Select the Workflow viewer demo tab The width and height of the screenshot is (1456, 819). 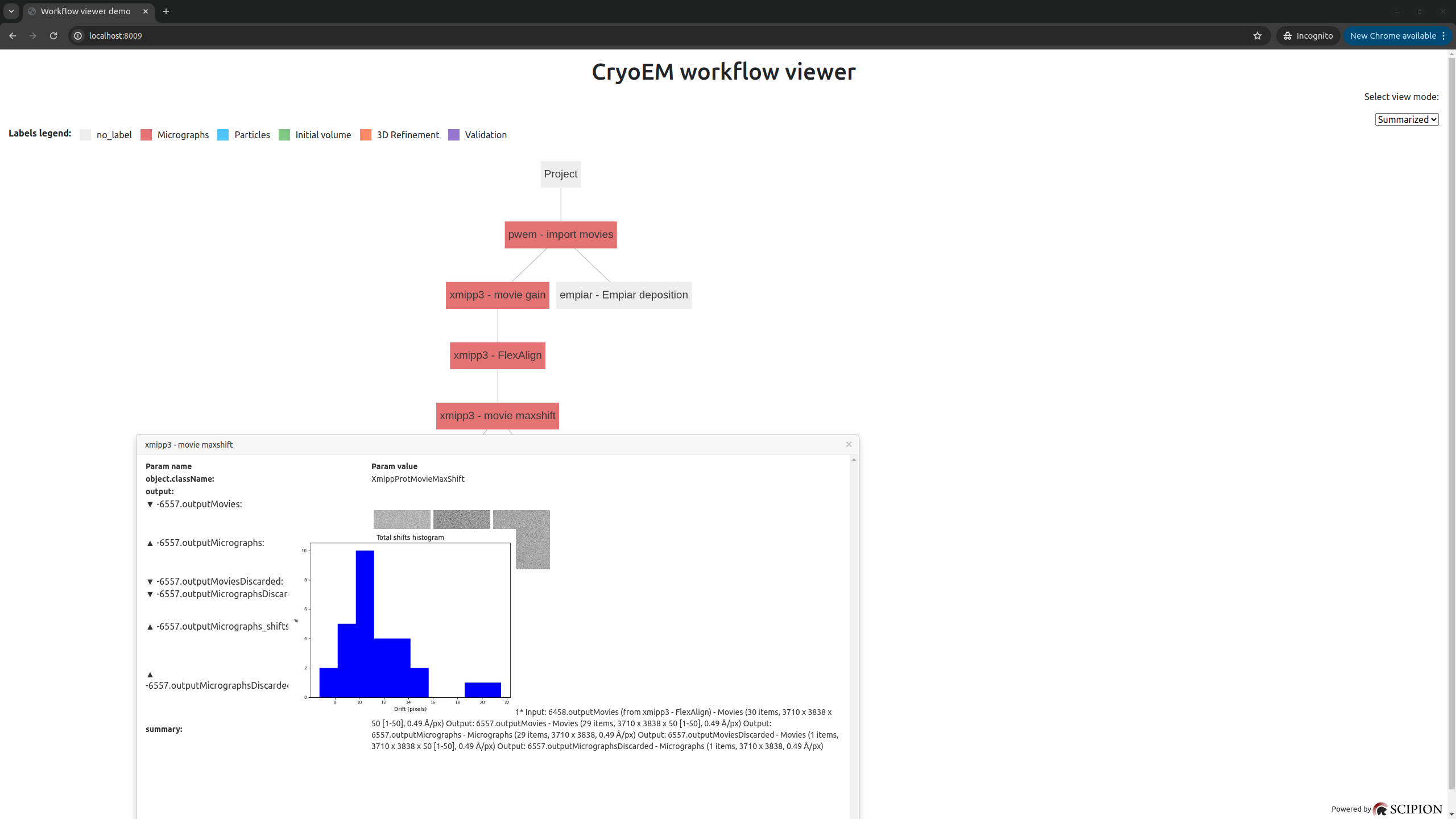[x=85, y=11]
